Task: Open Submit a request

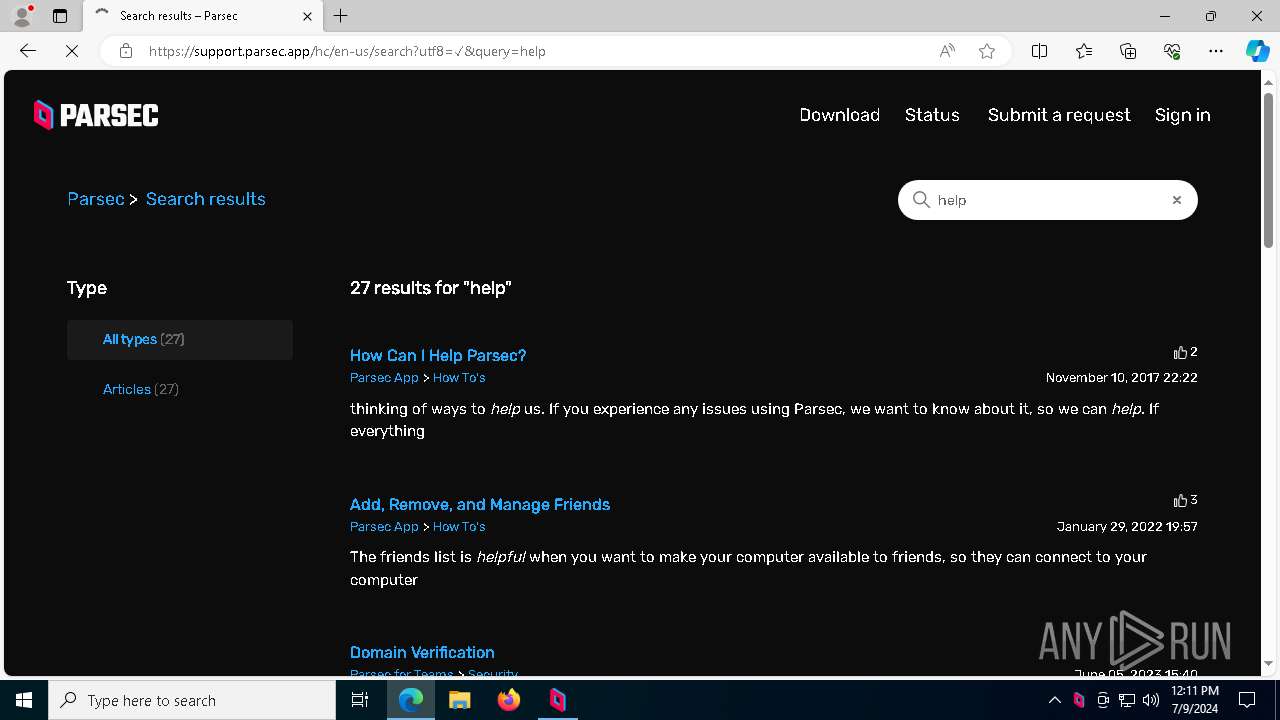Action: (1059, 115)
